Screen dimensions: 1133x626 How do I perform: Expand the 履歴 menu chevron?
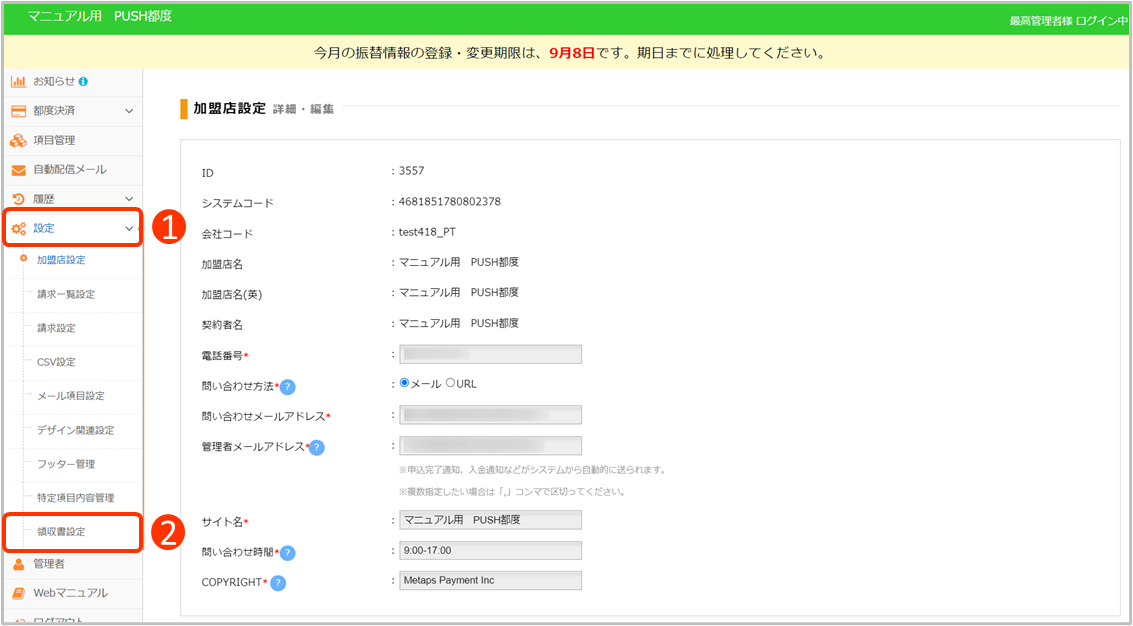coord(129,199)
